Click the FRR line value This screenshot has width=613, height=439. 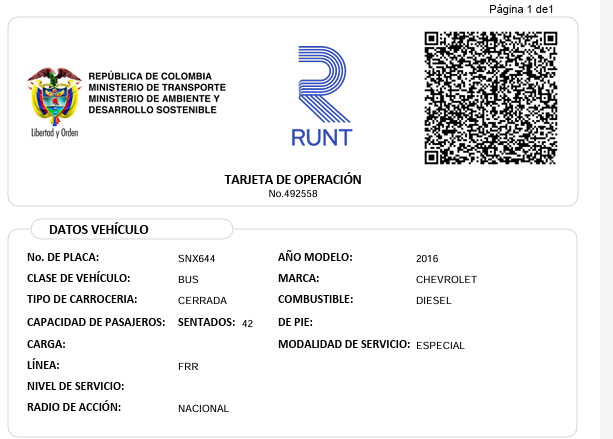[x=188, y=367]
